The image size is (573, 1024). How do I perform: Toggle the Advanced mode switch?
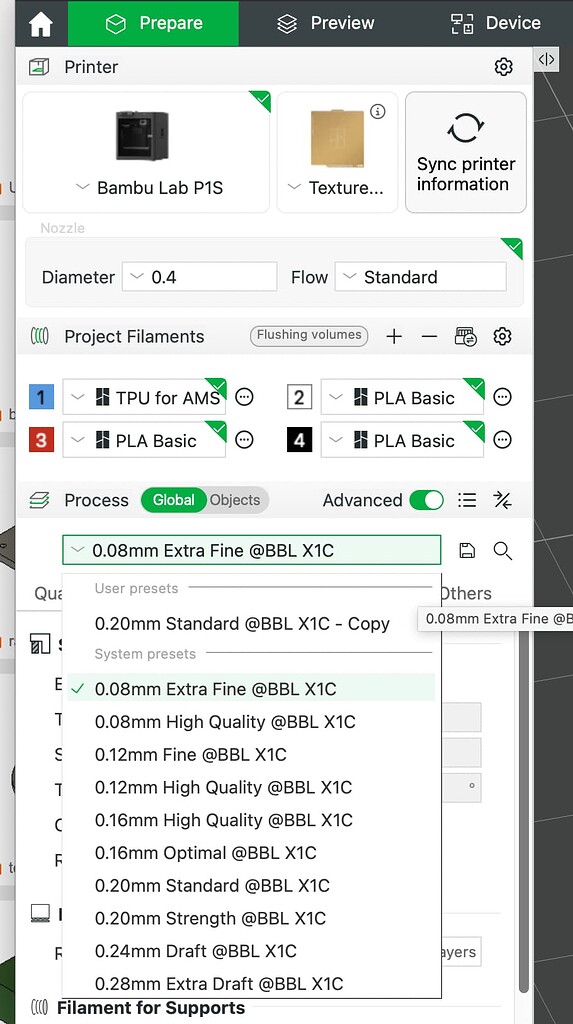pos(427,500)
